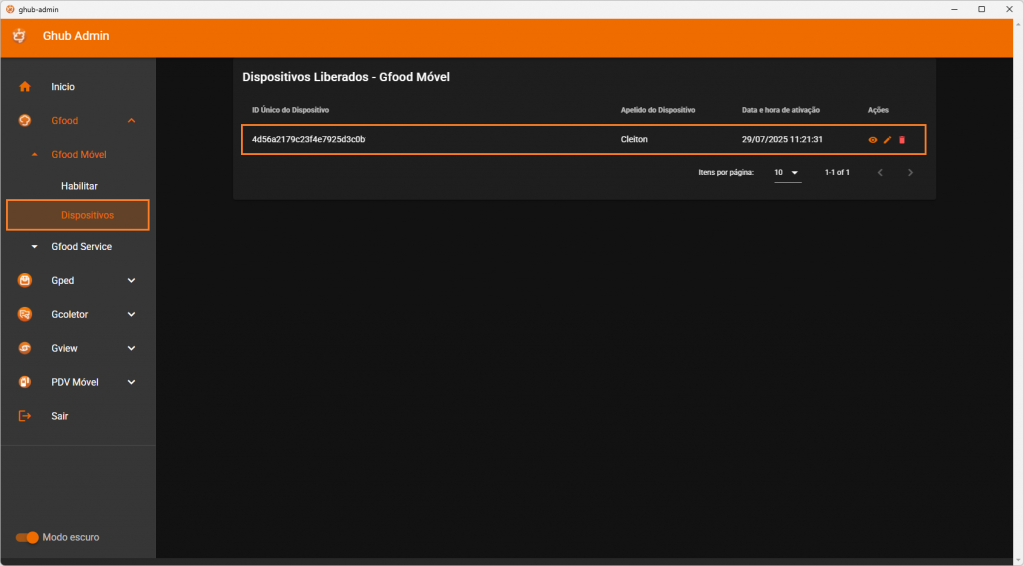Viewport: 1024px width, 566px height.
Task: Click the Dispositivos Liberados - Gfood Móvel heading
Action: (346, 77)
